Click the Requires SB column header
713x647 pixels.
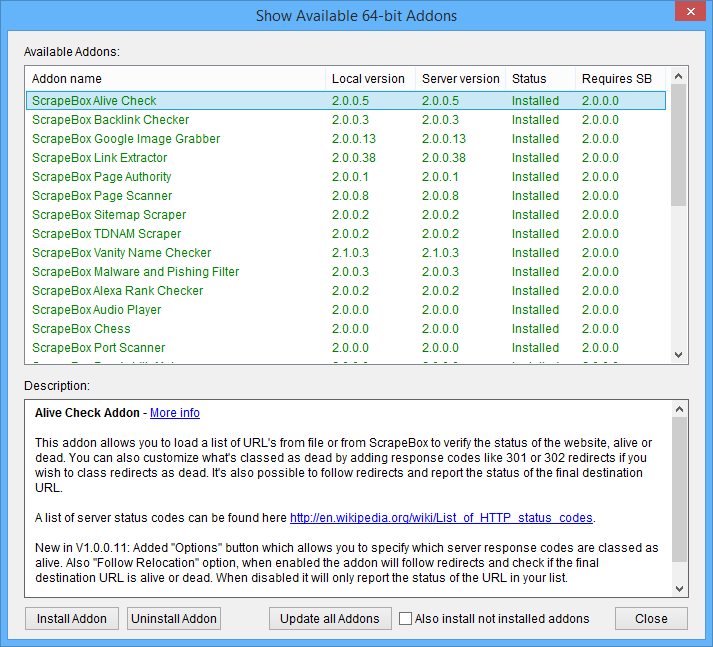[x=616, y=79]
